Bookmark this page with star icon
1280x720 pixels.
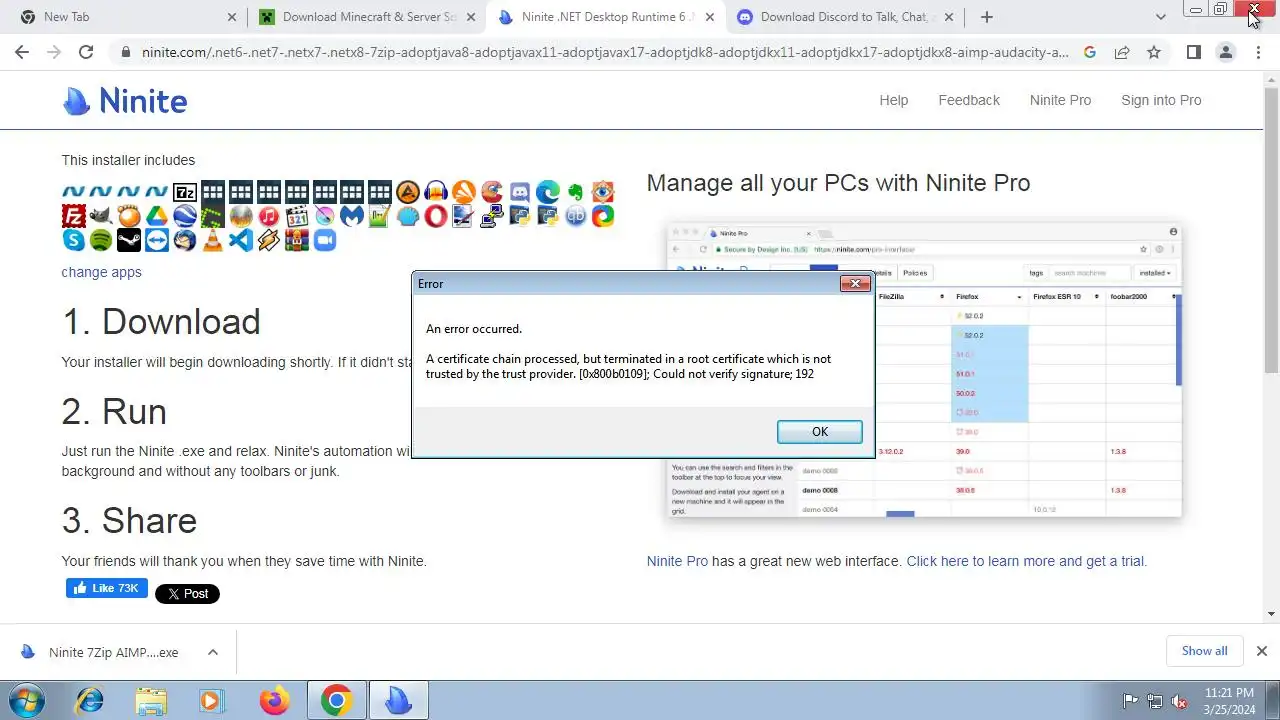[x=1154, y=52]
